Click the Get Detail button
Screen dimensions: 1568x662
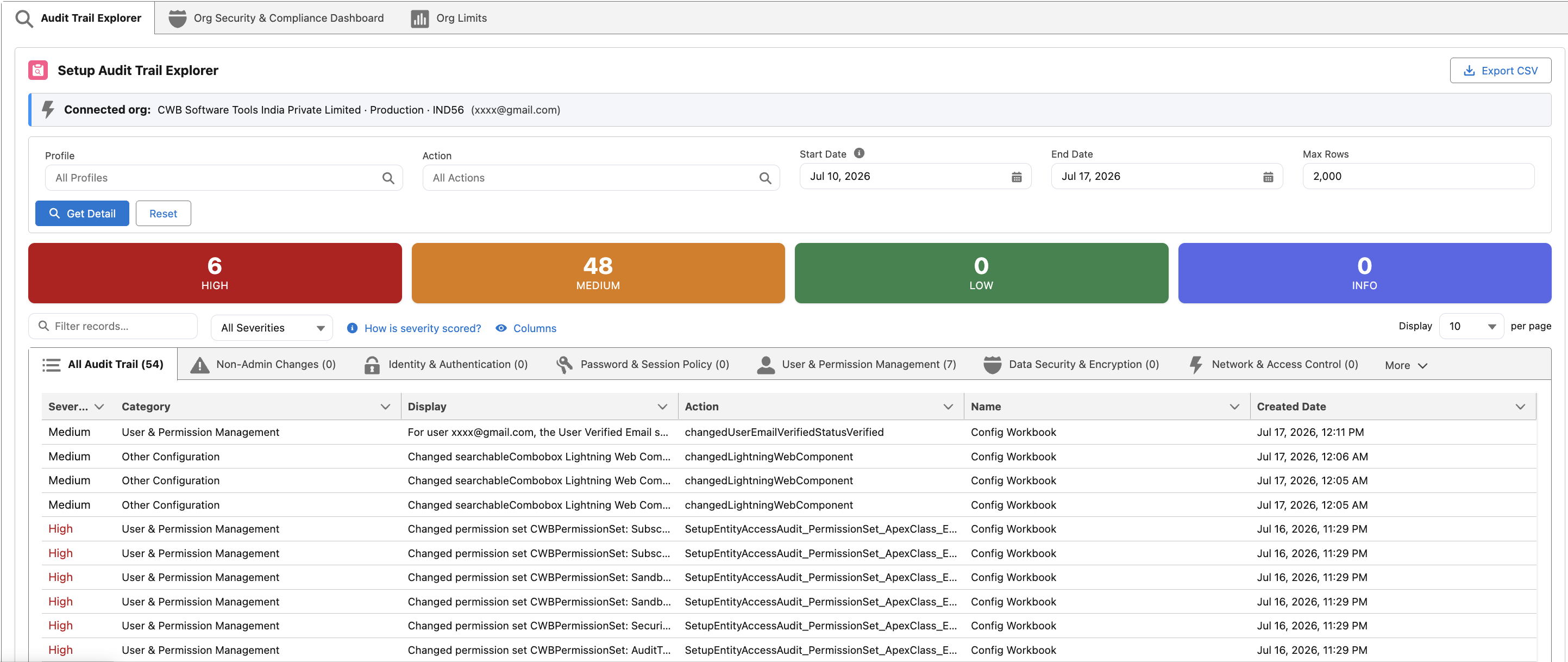[x=82, y=214]
